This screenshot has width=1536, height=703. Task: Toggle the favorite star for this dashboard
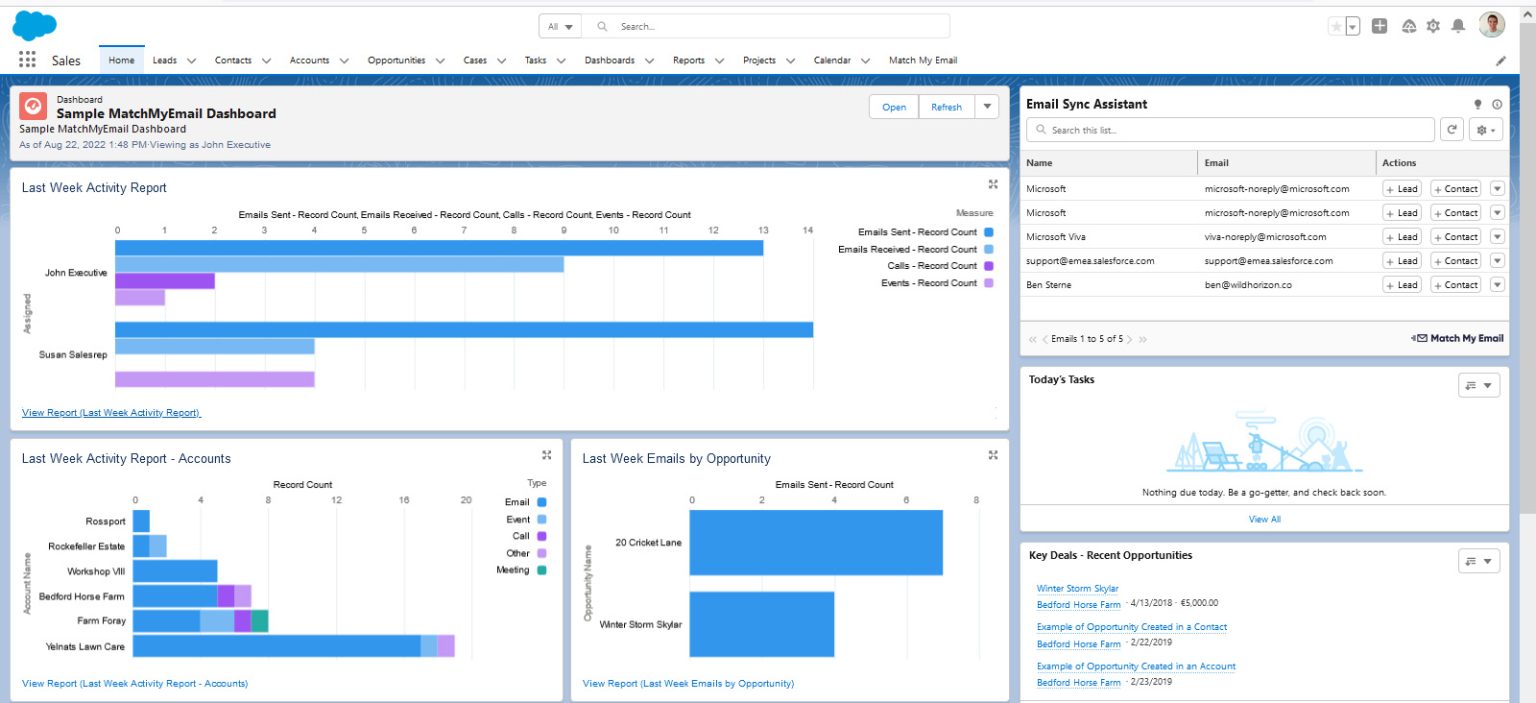[1337, 26]
